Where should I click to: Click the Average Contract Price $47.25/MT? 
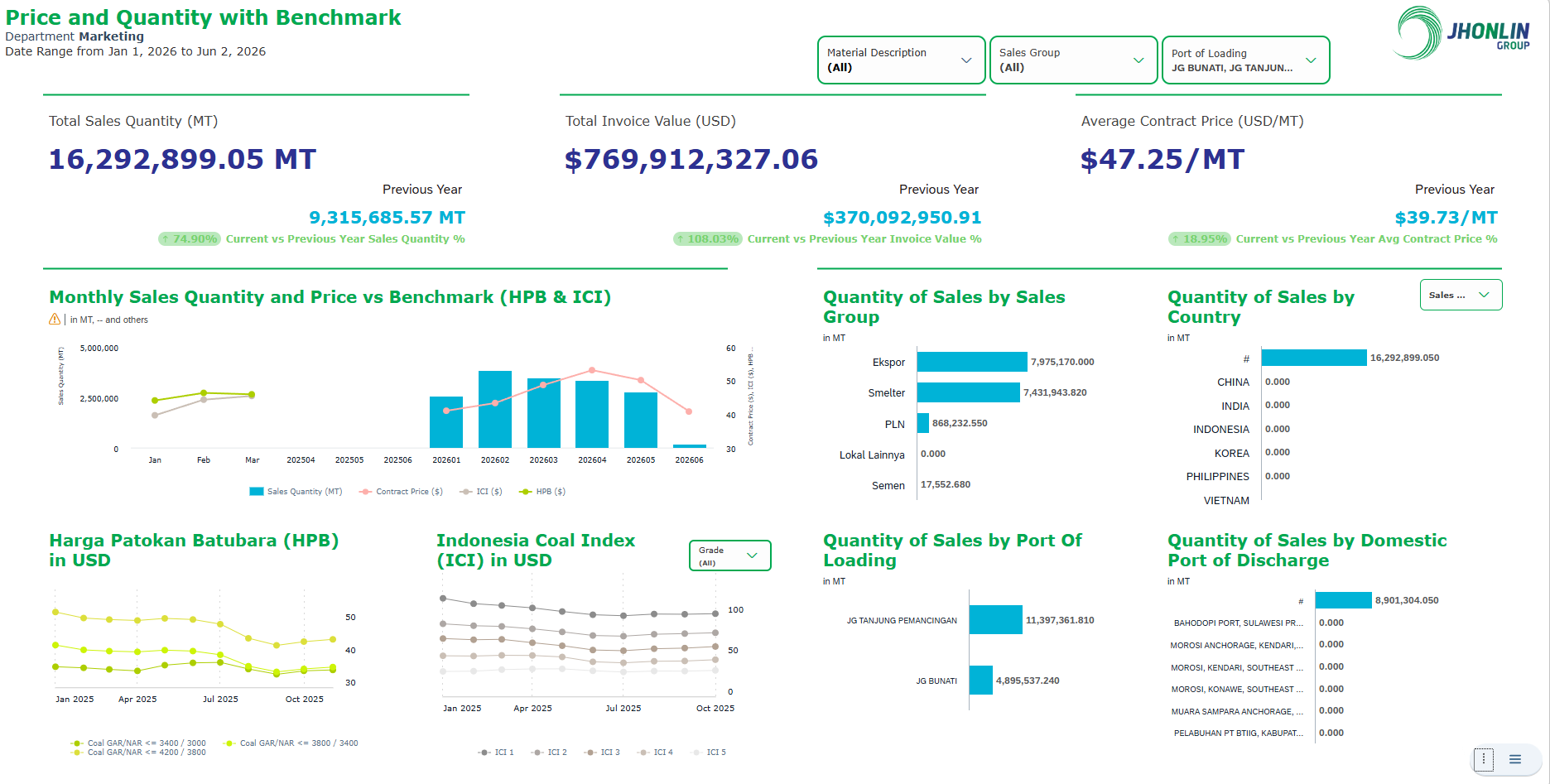[1162, 159]
